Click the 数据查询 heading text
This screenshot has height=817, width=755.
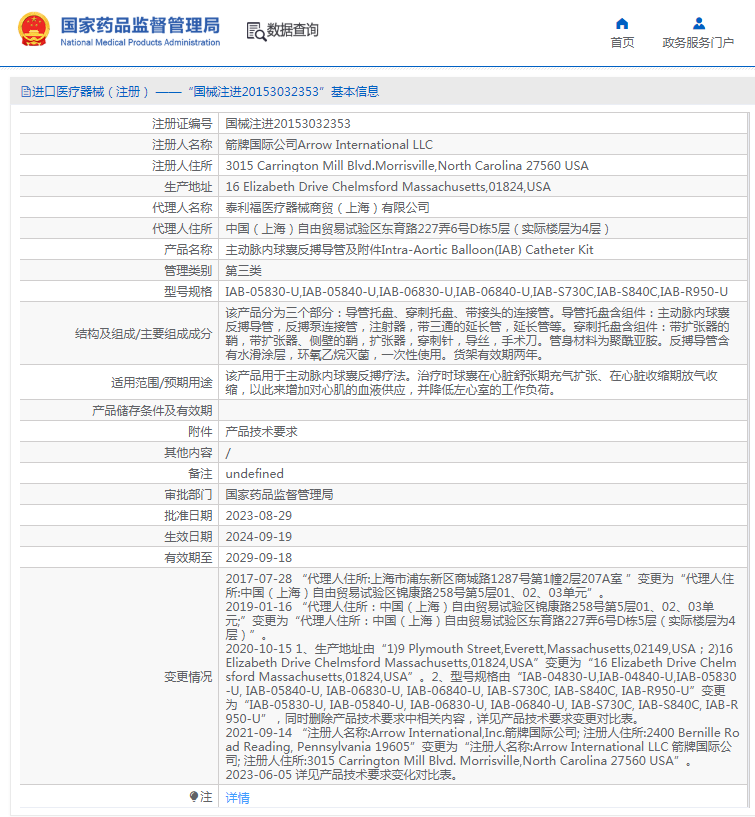point(293,30)
